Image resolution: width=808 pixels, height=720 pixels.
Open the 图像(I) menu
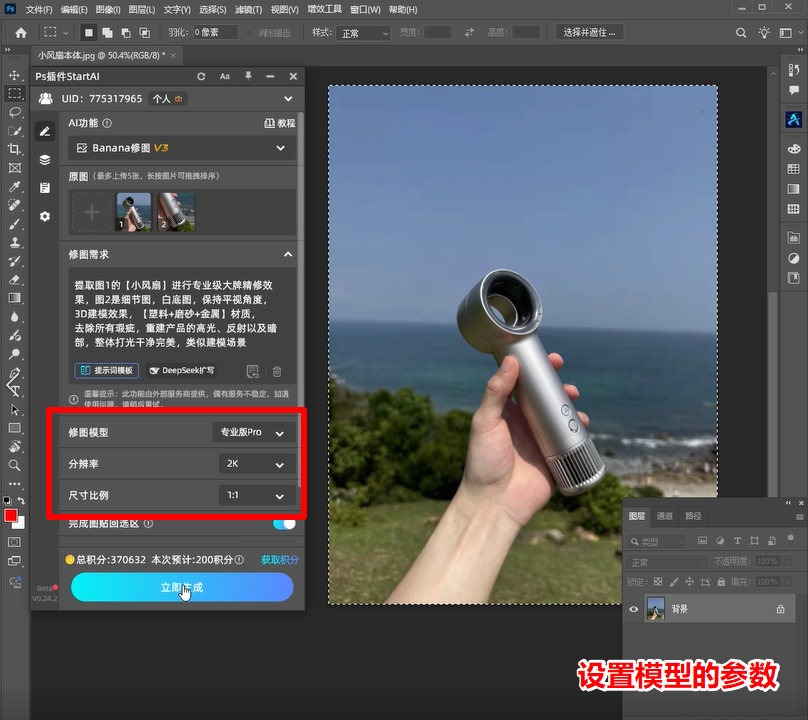[108, 9]
